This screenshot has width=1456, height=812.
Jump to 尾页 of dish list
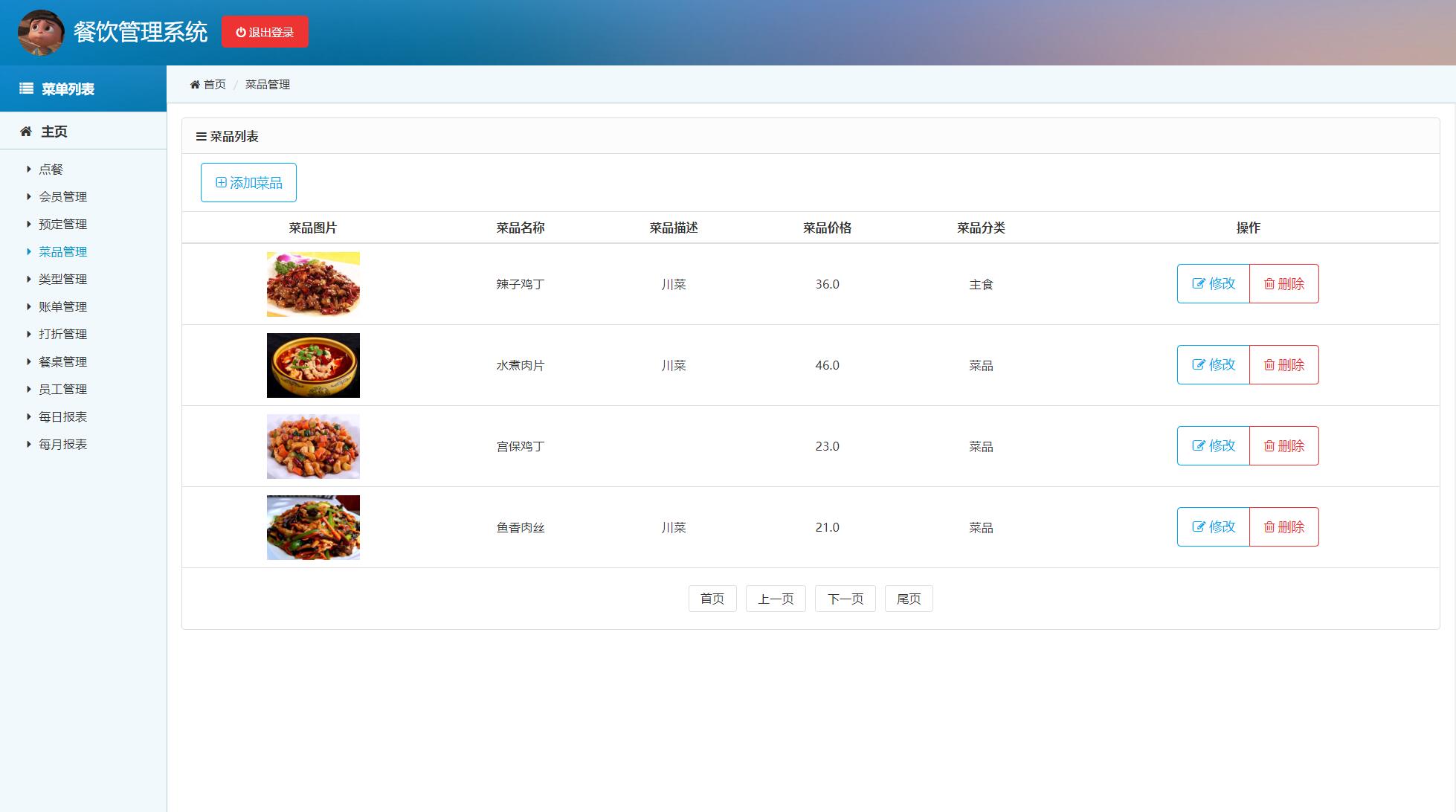click(x=908, y=599)
